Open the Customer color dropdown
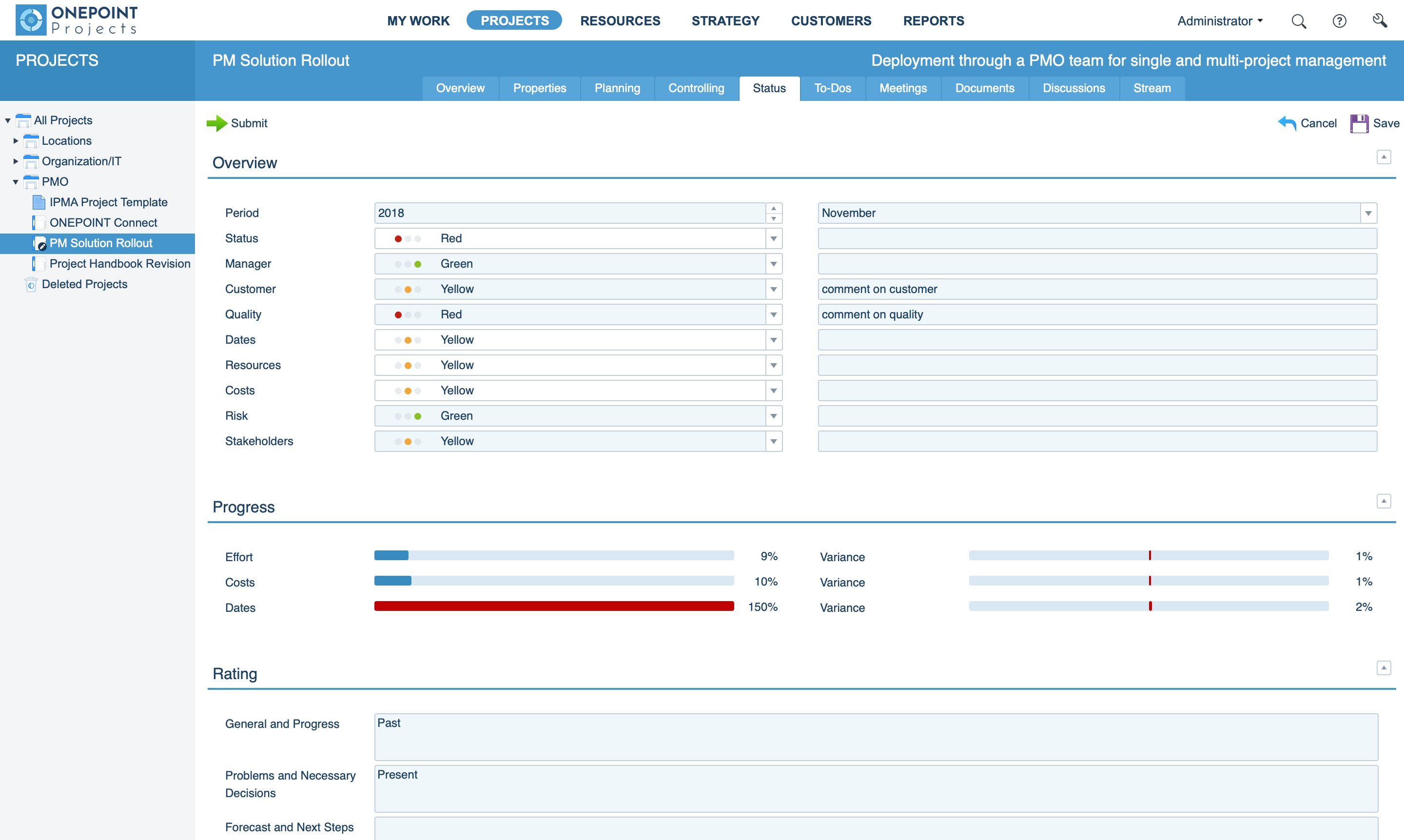Screen dimensions: 1404x840 (x=774, y=289)
